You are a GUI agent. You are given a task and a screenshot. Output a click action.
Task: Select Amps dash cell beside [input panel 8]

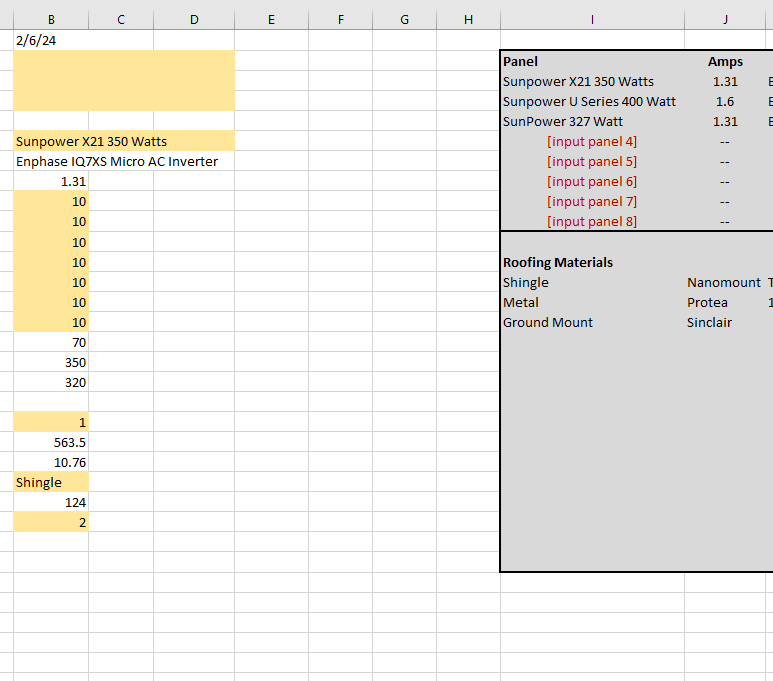click(x=725, y=222)
